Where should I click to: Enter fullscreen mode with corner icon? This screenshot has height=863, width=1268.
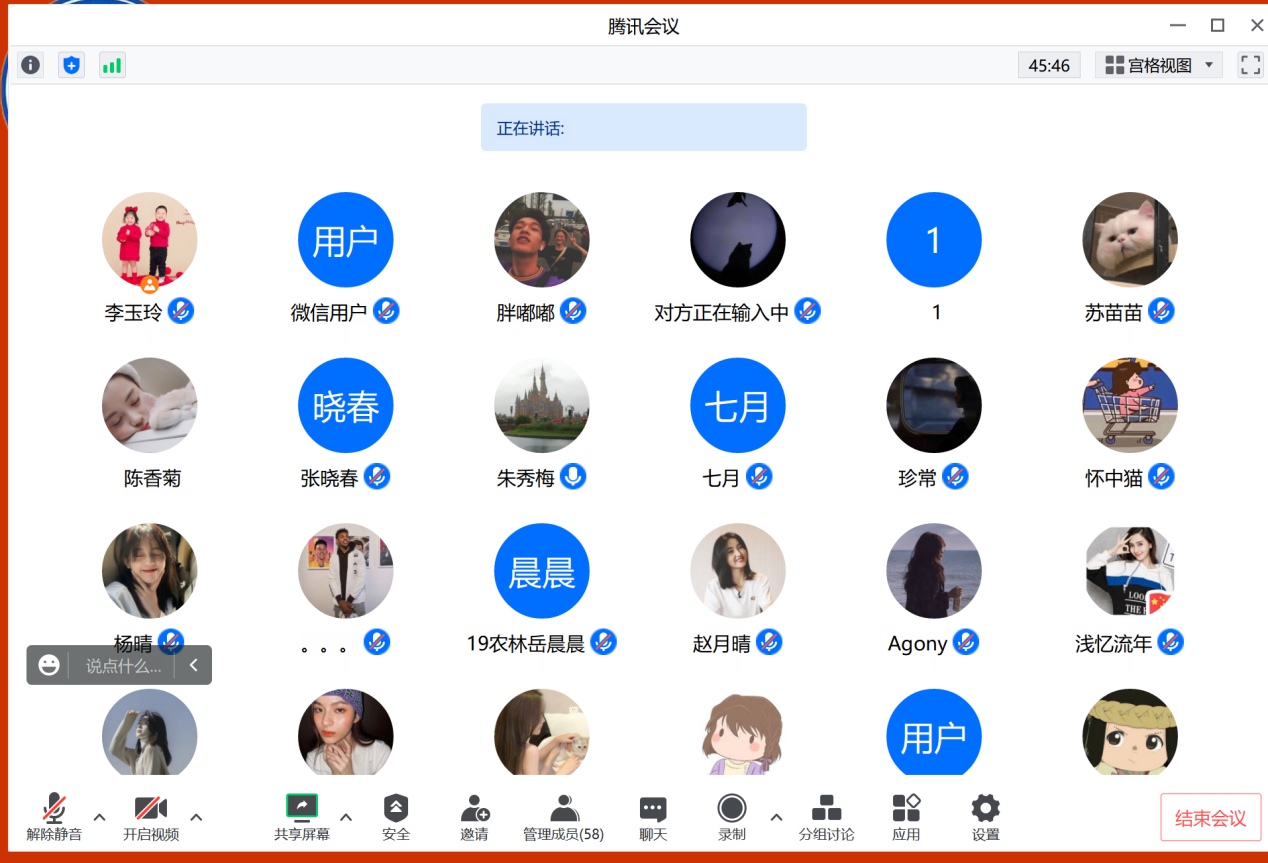(x=1250, y=65)
